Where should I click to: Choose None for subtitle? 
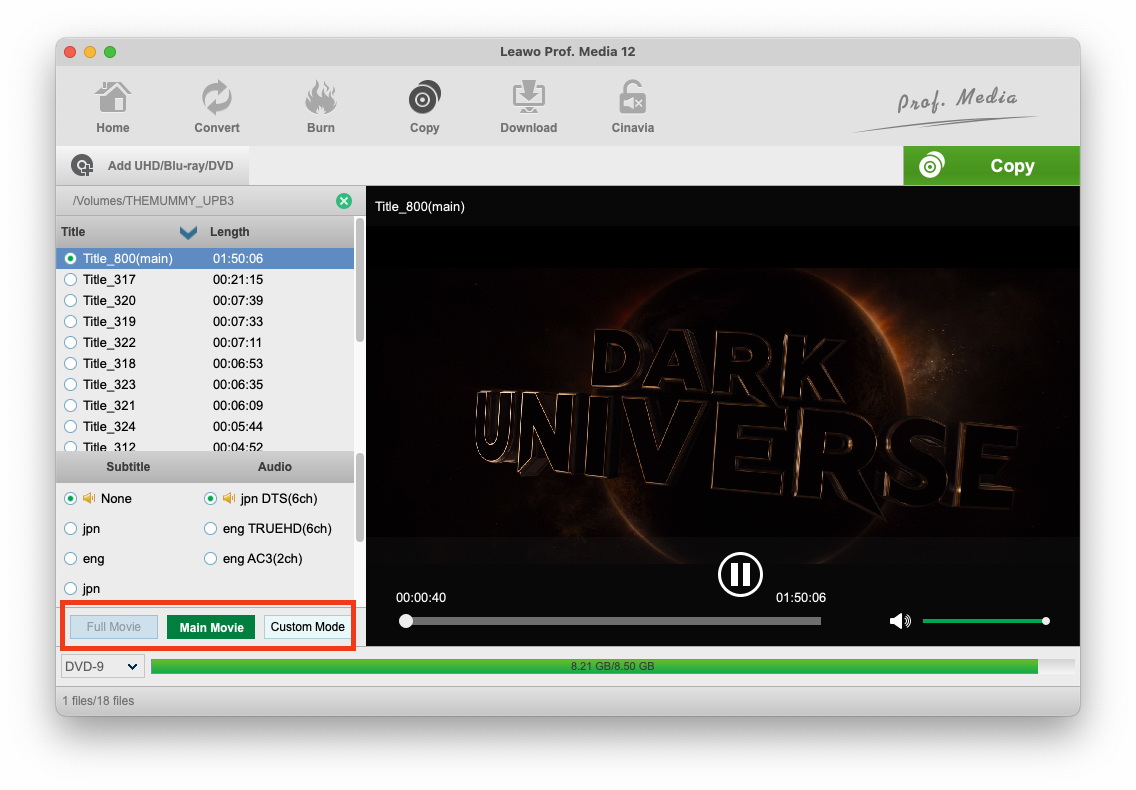tap(70, 499)
